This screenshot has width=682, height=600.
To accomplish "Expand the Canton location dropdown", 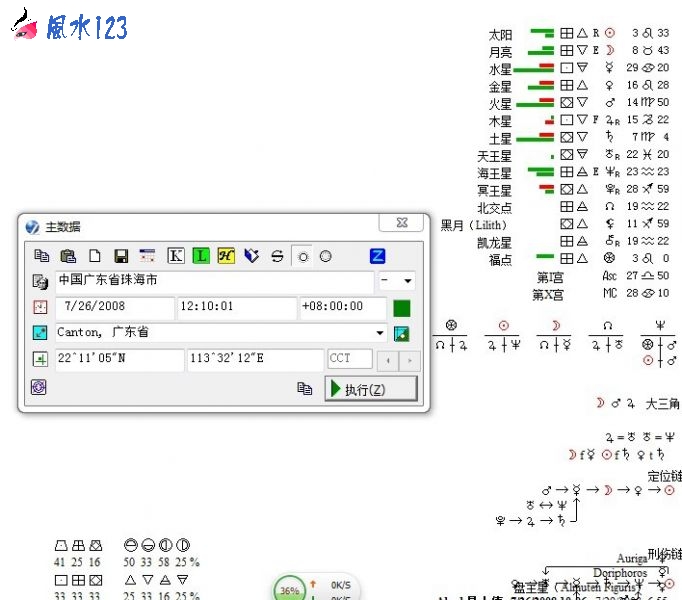I will pos(380,333).
